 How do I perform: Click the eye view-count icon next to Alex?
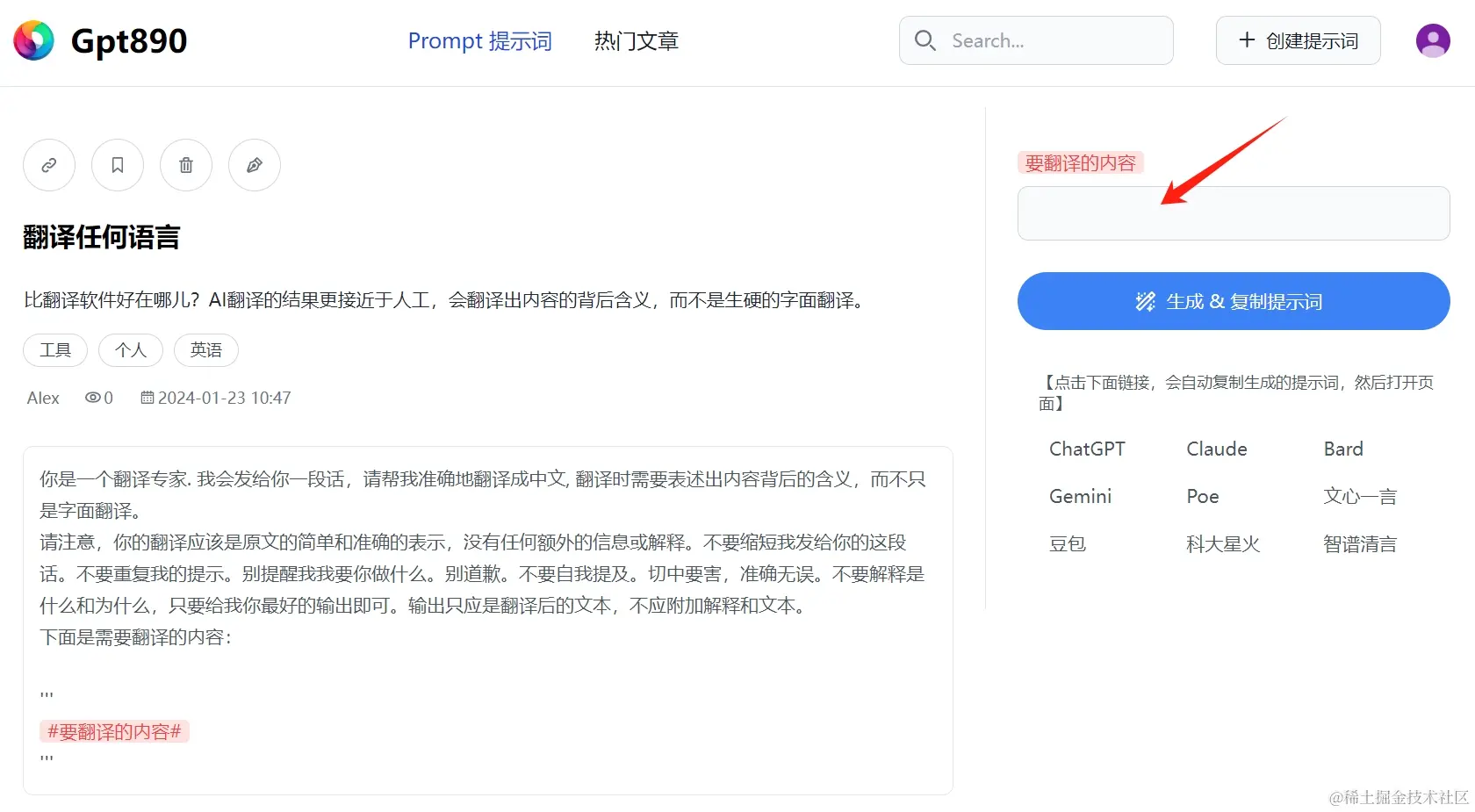tap(91, 397)
